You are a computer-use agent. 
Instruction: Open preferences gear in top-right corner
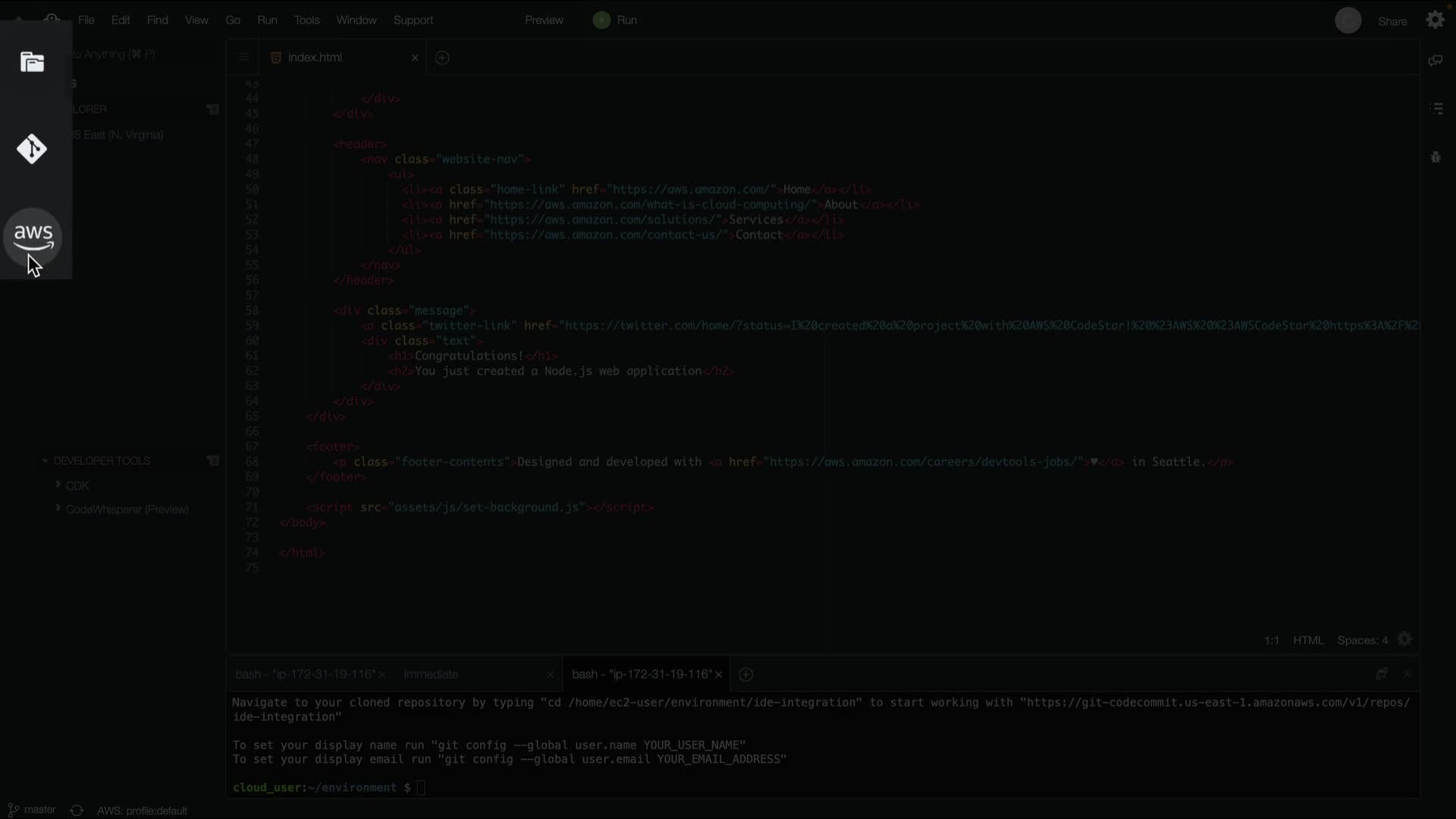point(1435,20)
